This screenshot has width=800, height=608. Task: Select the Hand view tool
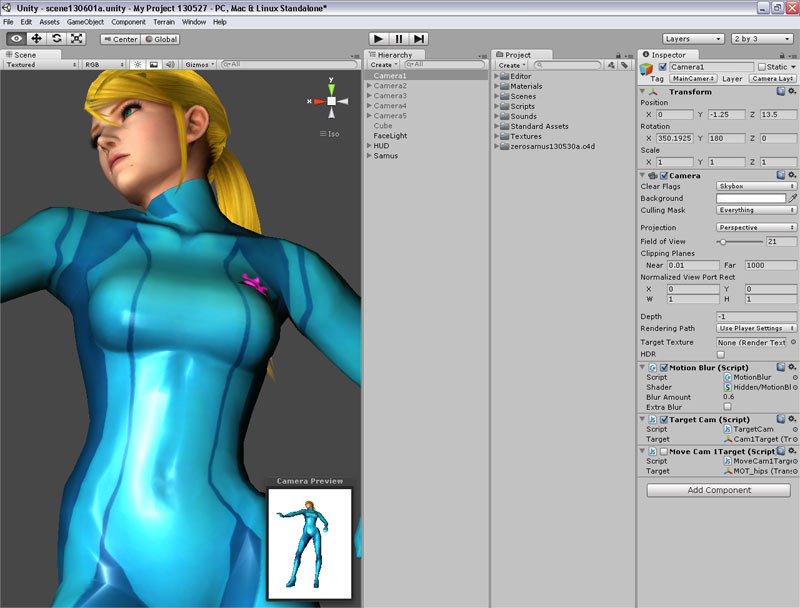(16, 39)
